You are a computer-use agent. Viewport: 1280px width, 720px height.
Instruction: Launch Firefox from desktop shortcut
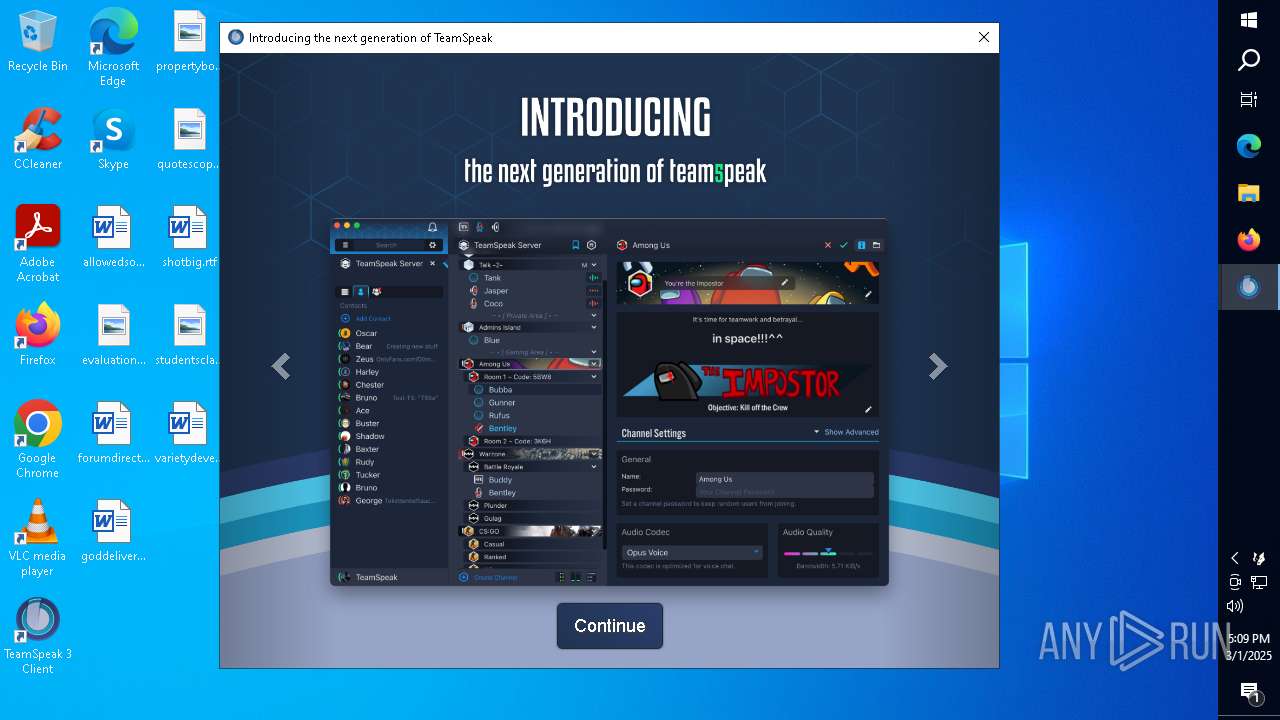[38, 335]
